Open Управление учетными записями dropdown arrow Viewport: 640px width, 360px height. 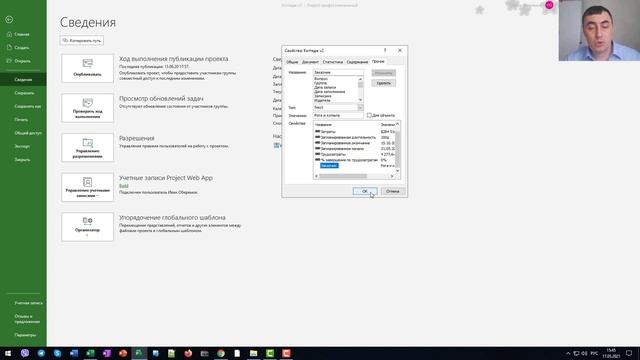pyautogui.click(x=98, y=196)
